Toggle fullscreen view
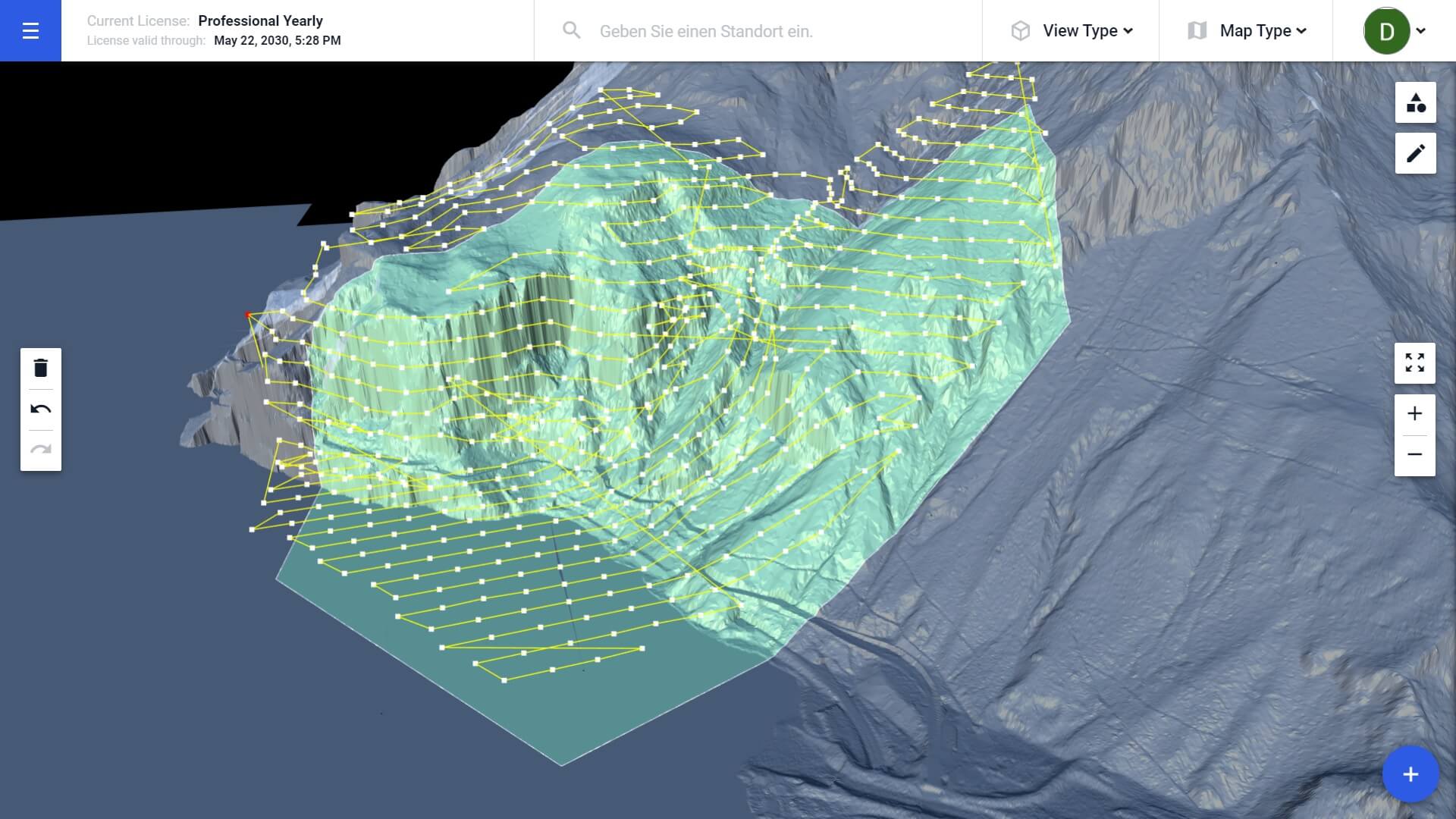Image resolution: width=1456 pixels, height=819 pixels. click(1414, 362)
